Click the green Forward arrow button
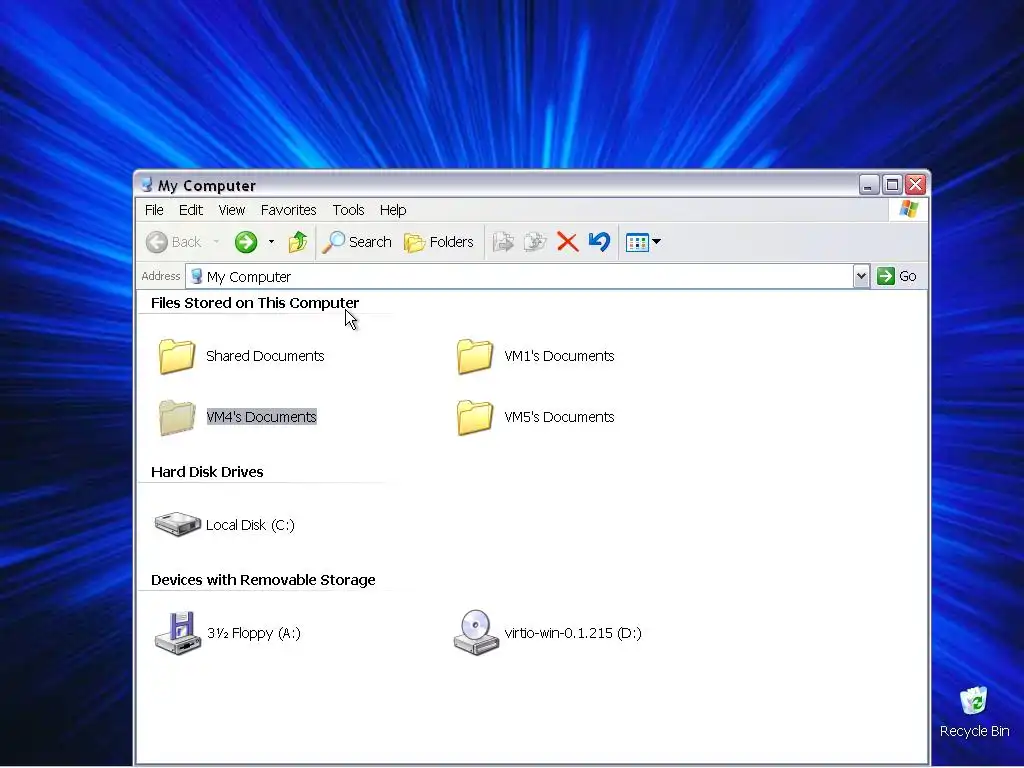The width and height of the screenshot is (1024, 768). (246, 242)
